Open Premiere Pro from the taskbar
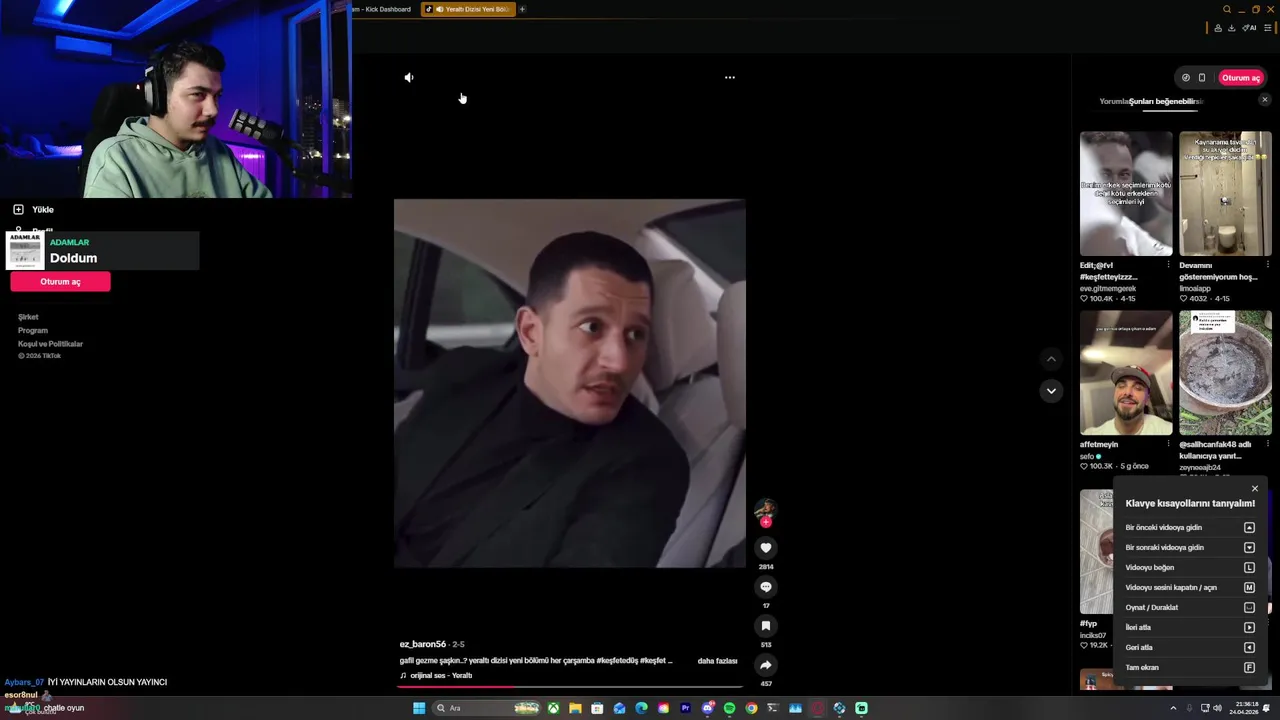The width and height of the screenshot is (1280, 720). (x=685, y=708)
